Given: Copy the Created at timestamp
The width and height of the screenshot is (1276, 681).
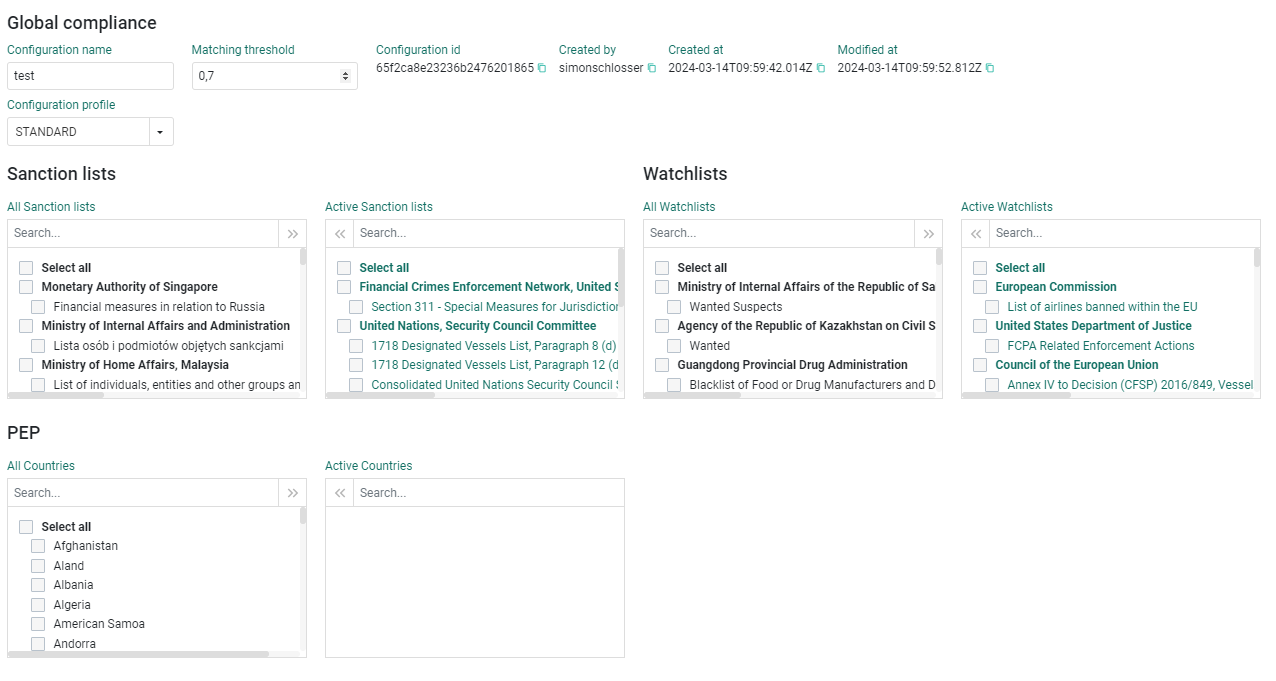Looking at the screenshot, I should (x=821, y=68).
